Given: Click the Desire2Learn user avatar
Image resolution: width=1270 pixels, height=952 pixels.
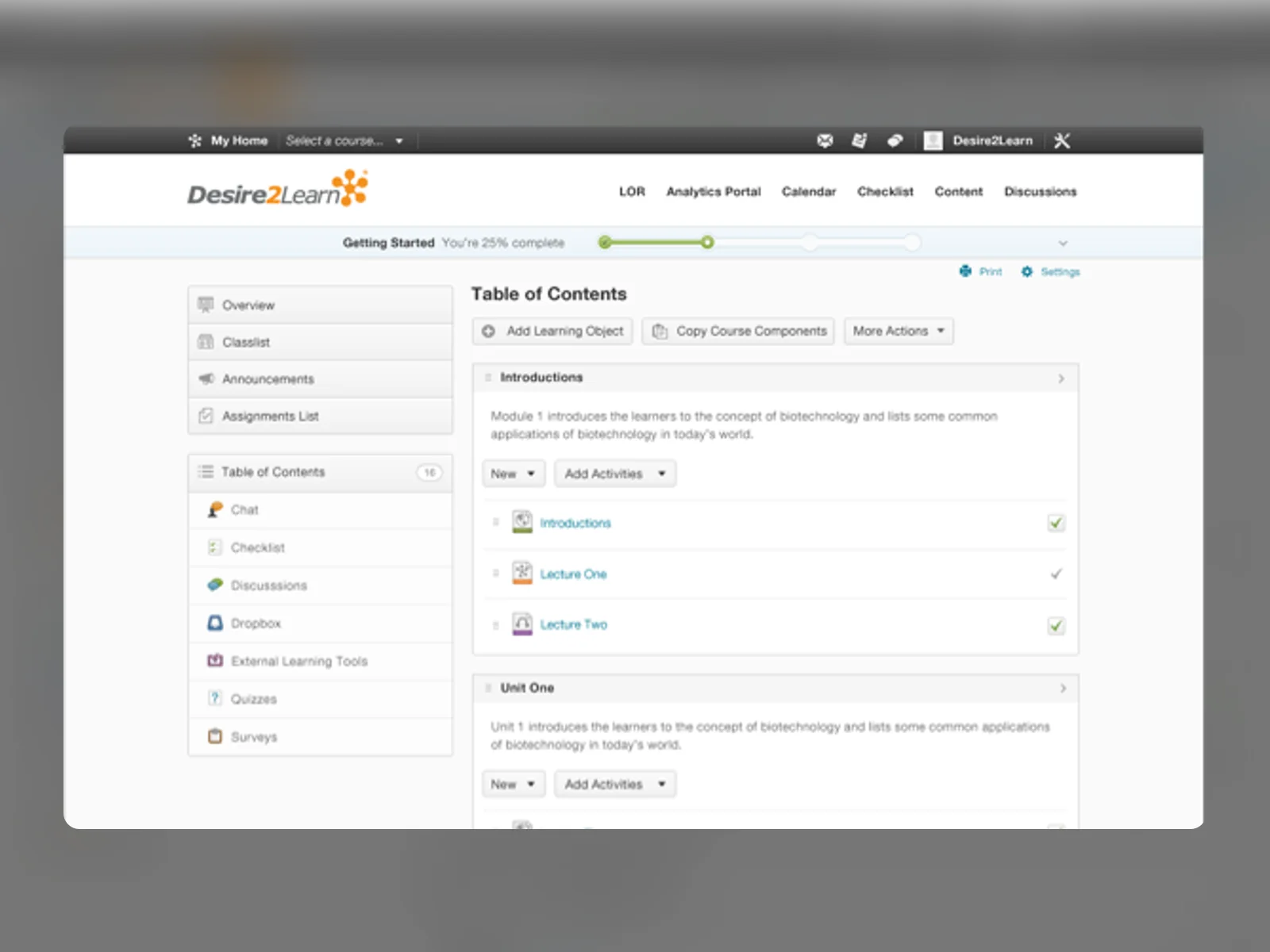Looking at the screenshot, I should (x=933, y=140).
